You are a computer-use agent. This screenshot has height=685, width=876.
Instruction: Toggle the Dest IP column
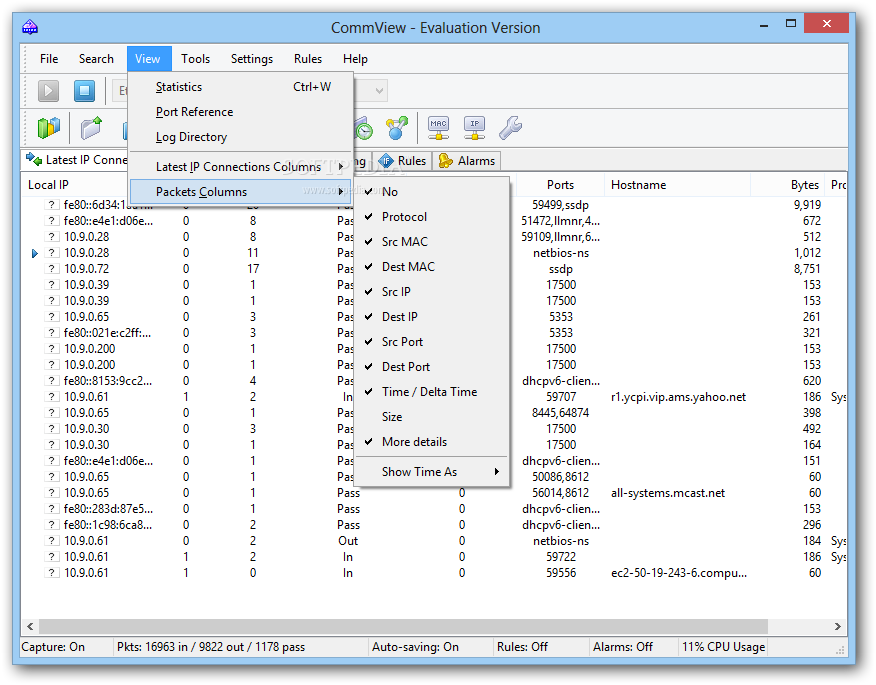(432, 317)
